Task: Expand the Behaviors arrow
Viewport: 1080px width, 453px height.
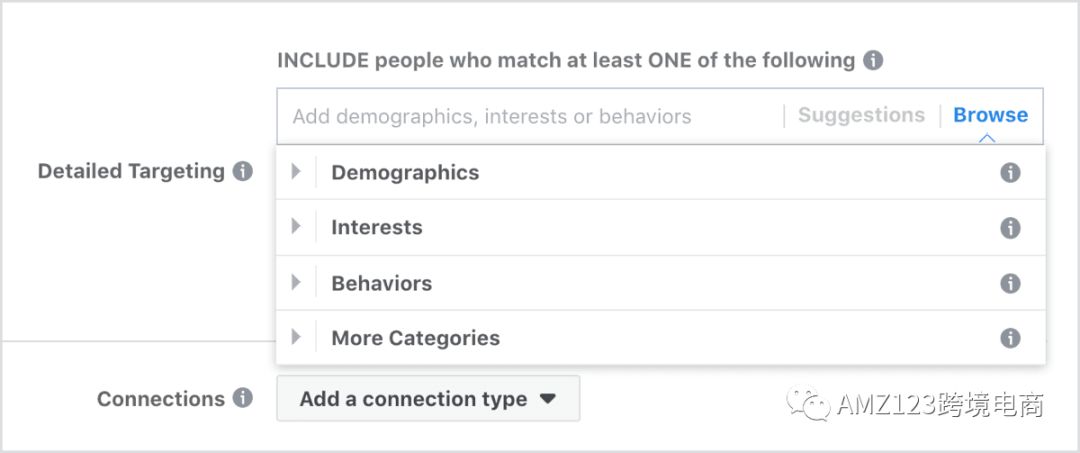Action: [296, 283]
